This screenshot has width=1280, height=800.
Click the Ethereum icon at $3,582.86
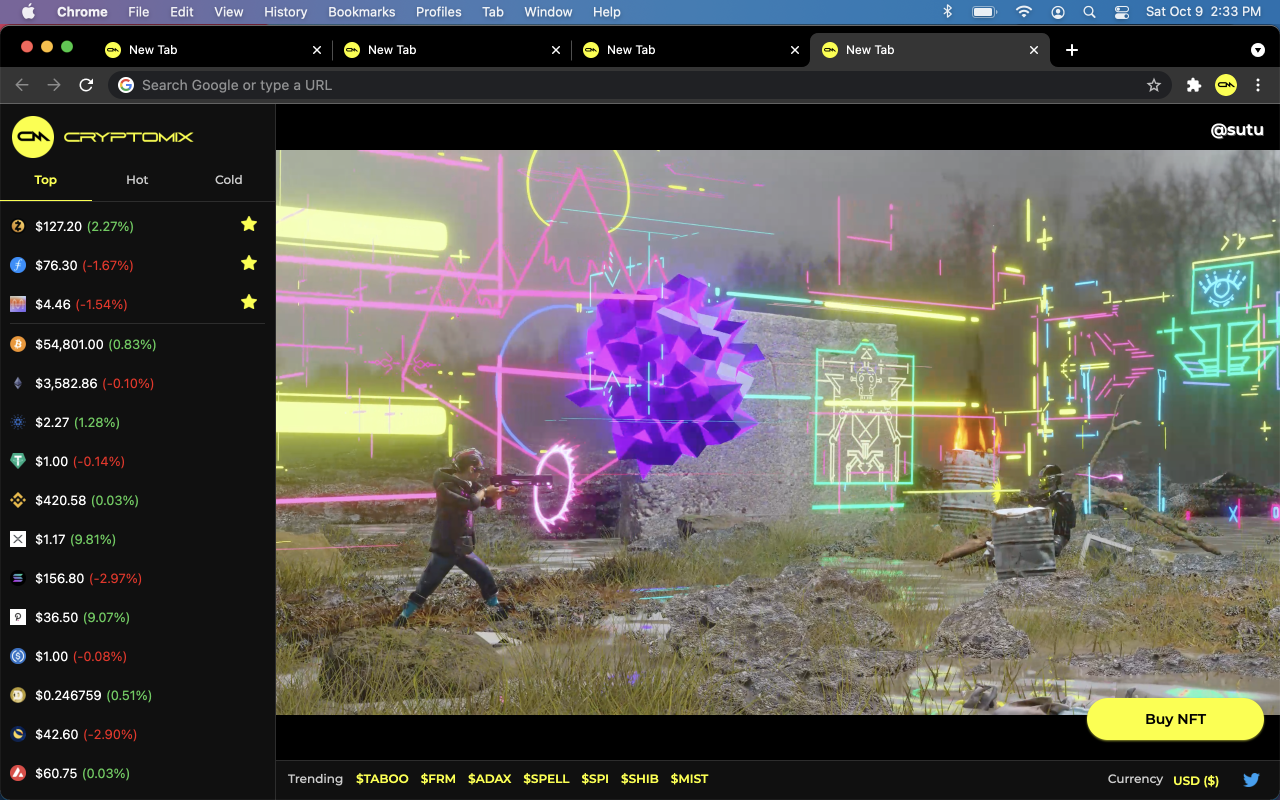pos(17,383)
